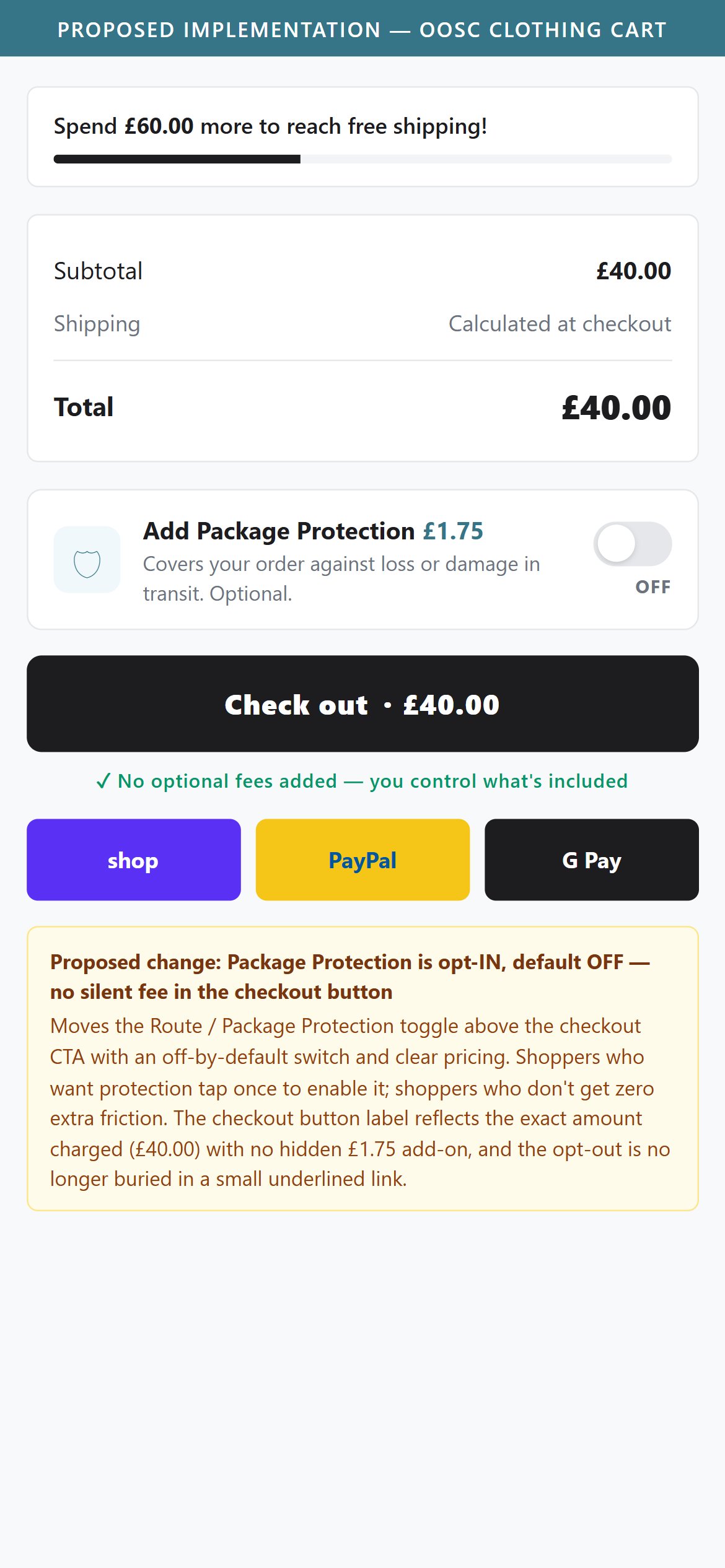Pay with the purple Shop button
725x1568 pixels.
[134, 860]
